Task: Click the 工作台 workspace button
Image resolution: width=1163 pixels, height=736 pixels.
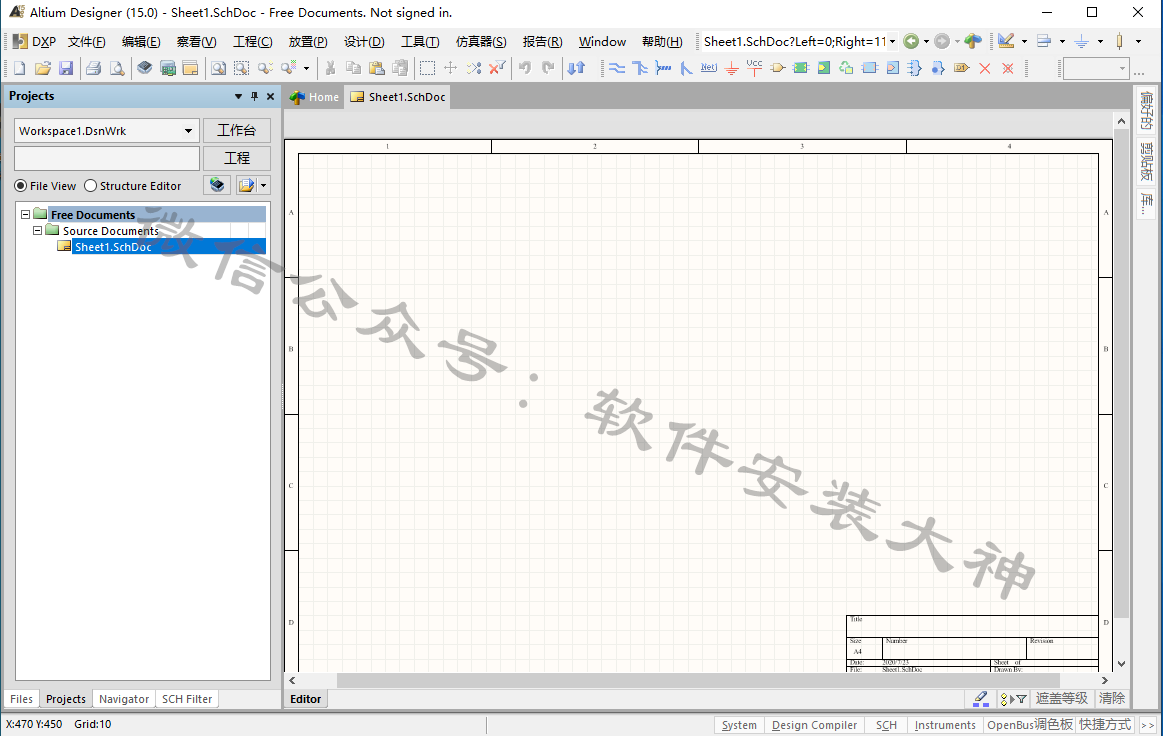Action: click(237, 131)
